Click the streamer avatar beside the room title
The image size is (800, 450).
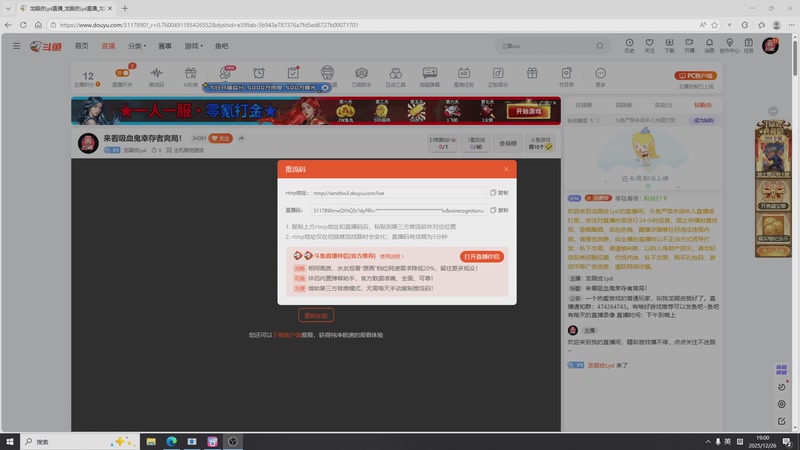tap(88, 143)
